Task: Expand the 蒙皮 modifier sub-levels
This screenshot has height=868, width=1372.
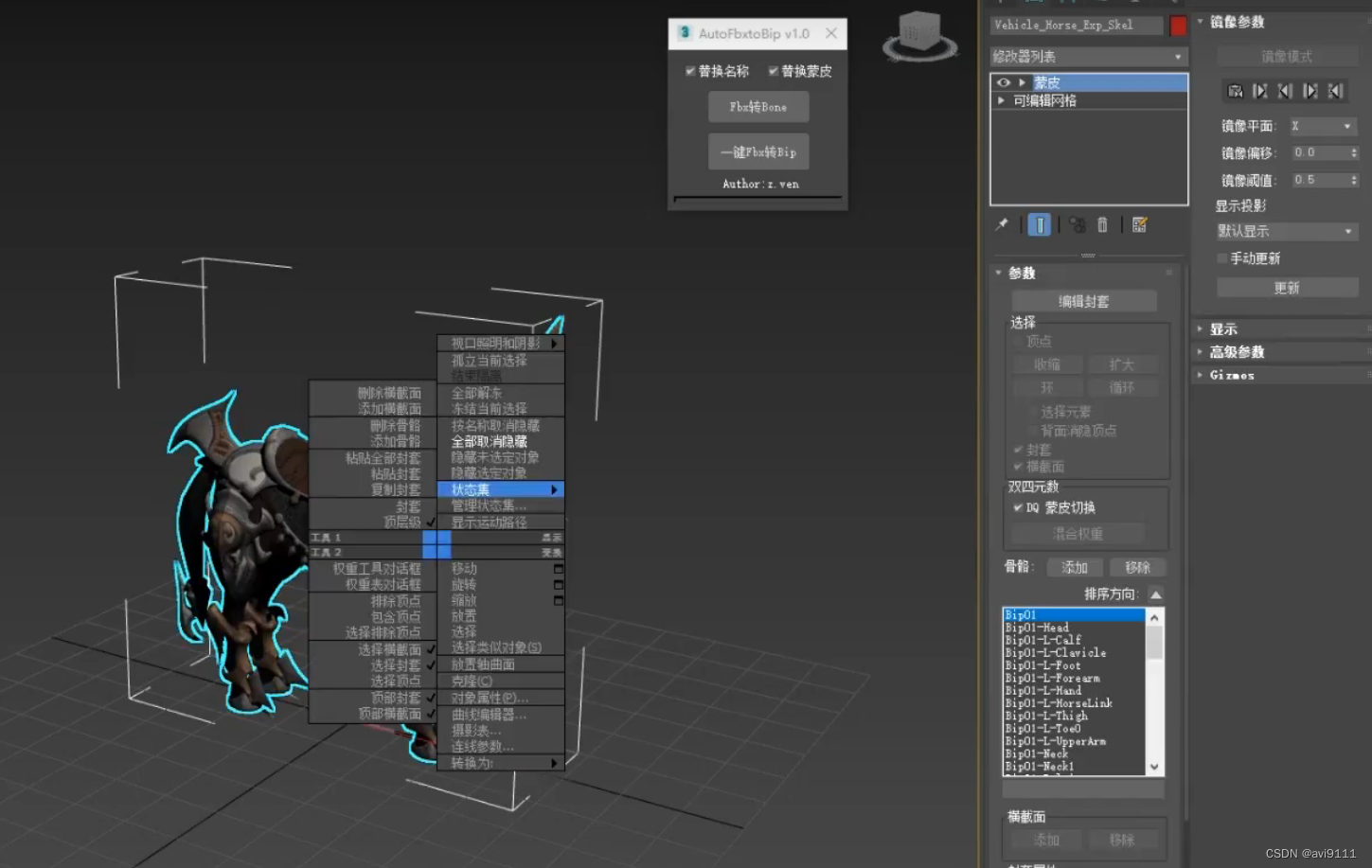Action: tap(1022, 82)
